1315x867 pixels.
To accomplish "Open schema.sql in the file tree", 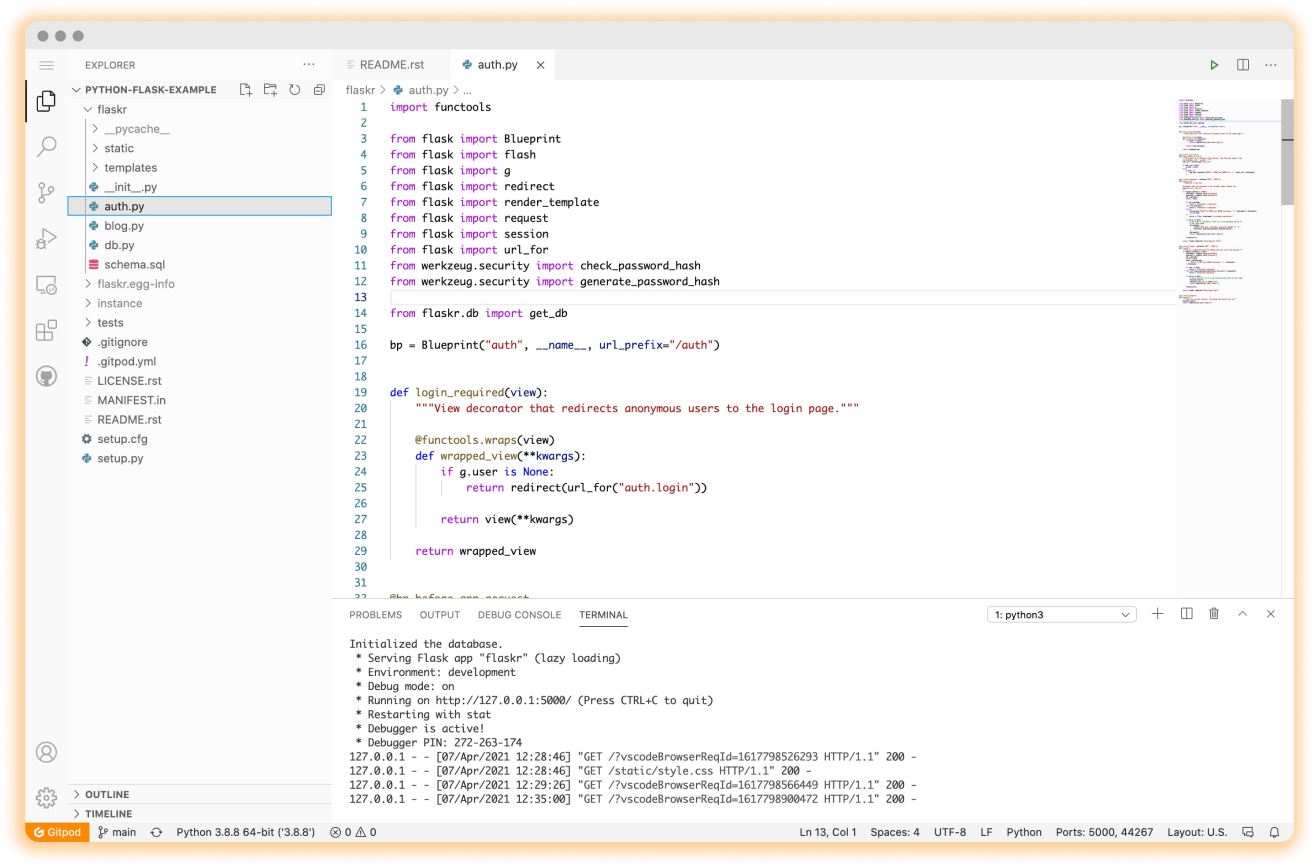I will (x=199, y=265).
